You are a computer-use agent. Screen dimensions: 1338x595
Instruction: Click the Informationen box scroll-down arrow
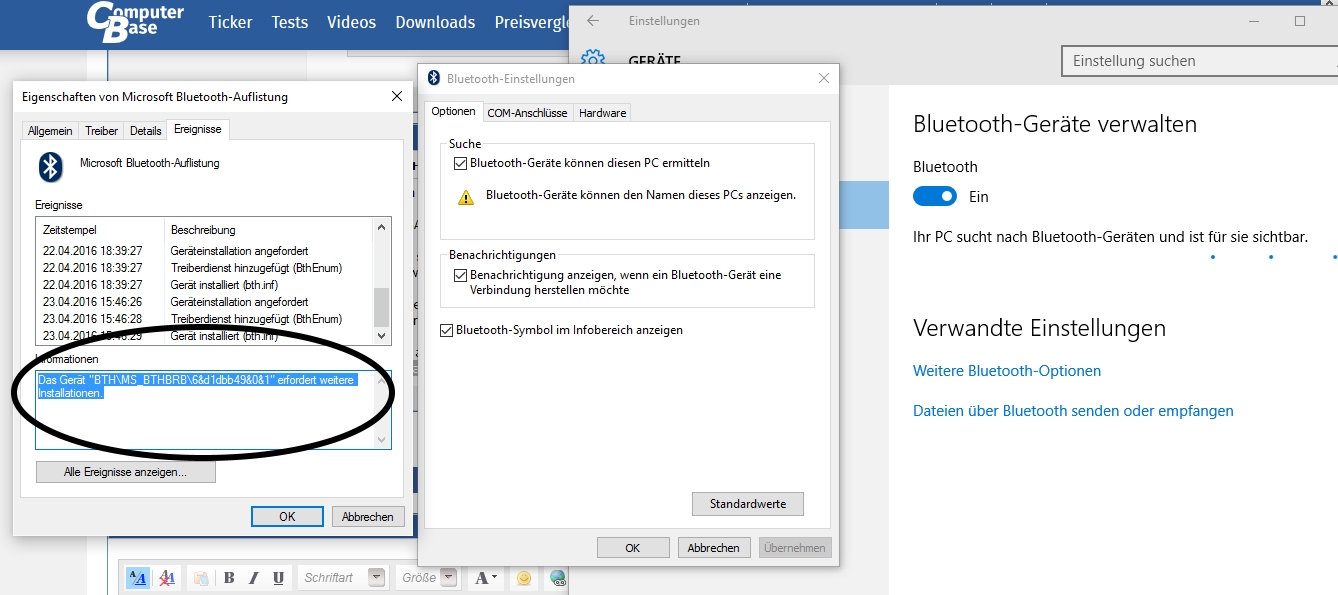[x=381, y=440]
